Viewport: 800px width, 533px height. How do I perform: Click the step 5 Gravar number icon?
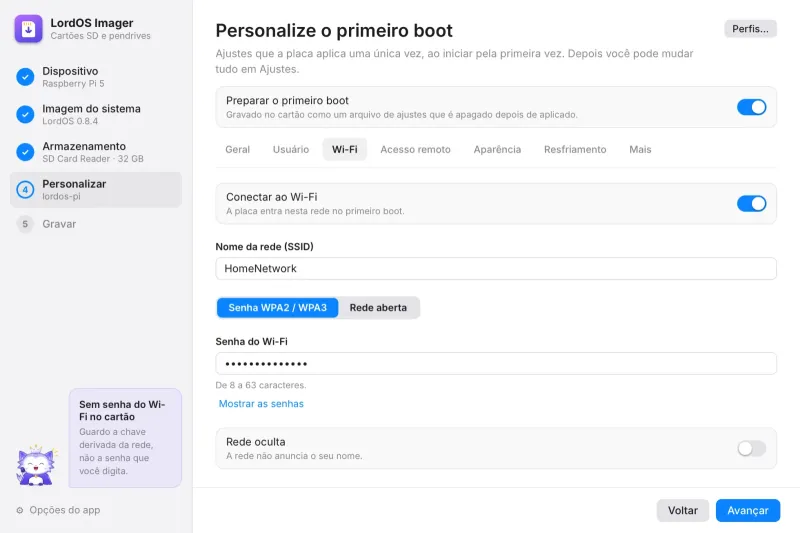click(25, 224)
